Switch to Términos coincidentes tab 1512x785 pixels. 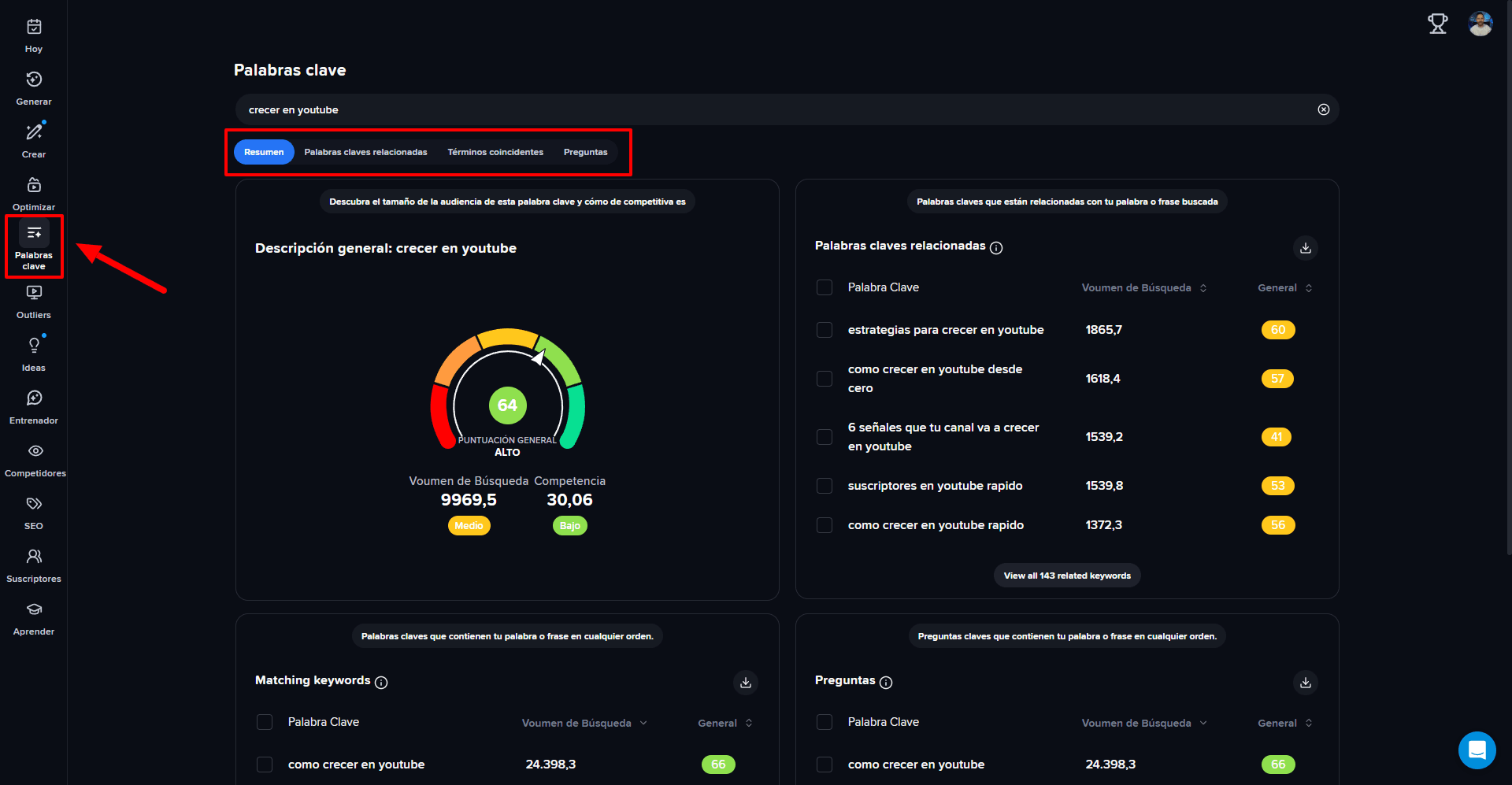[495, 152]
